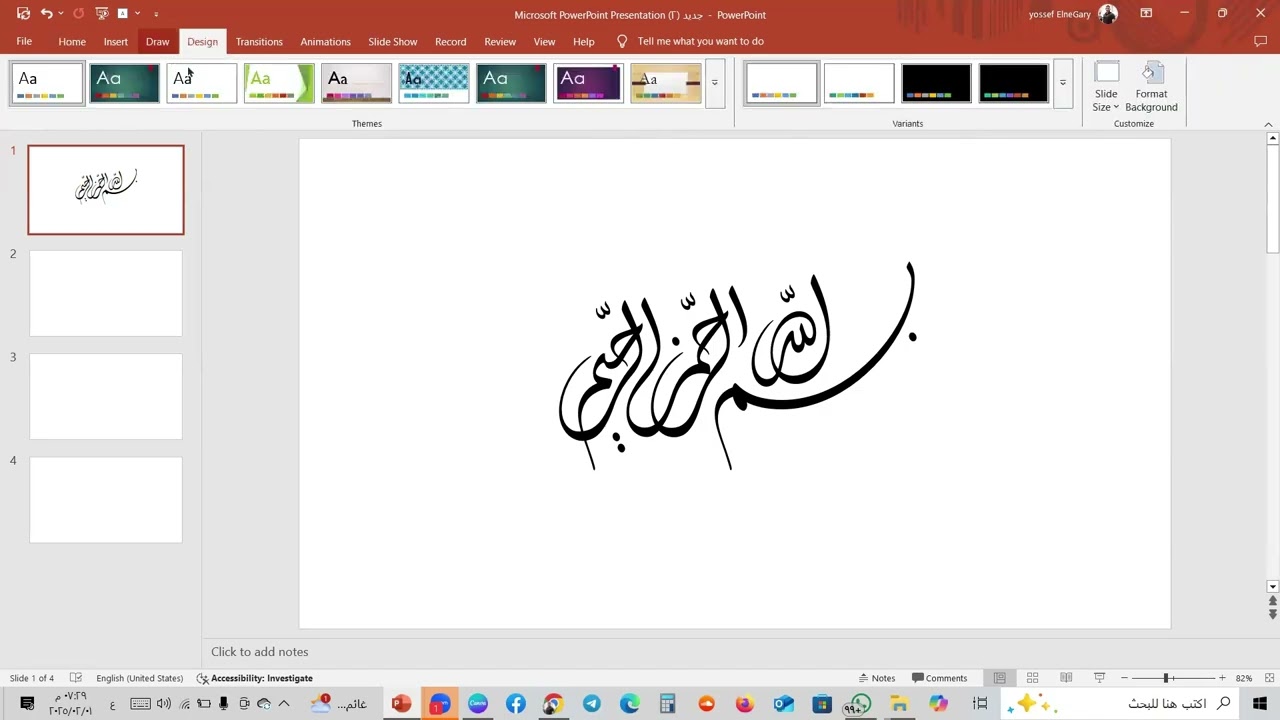Open Facebook from the taskbar
This screenshot has width=1280, height=720.
pyautogui.click(x=516, y=704)
